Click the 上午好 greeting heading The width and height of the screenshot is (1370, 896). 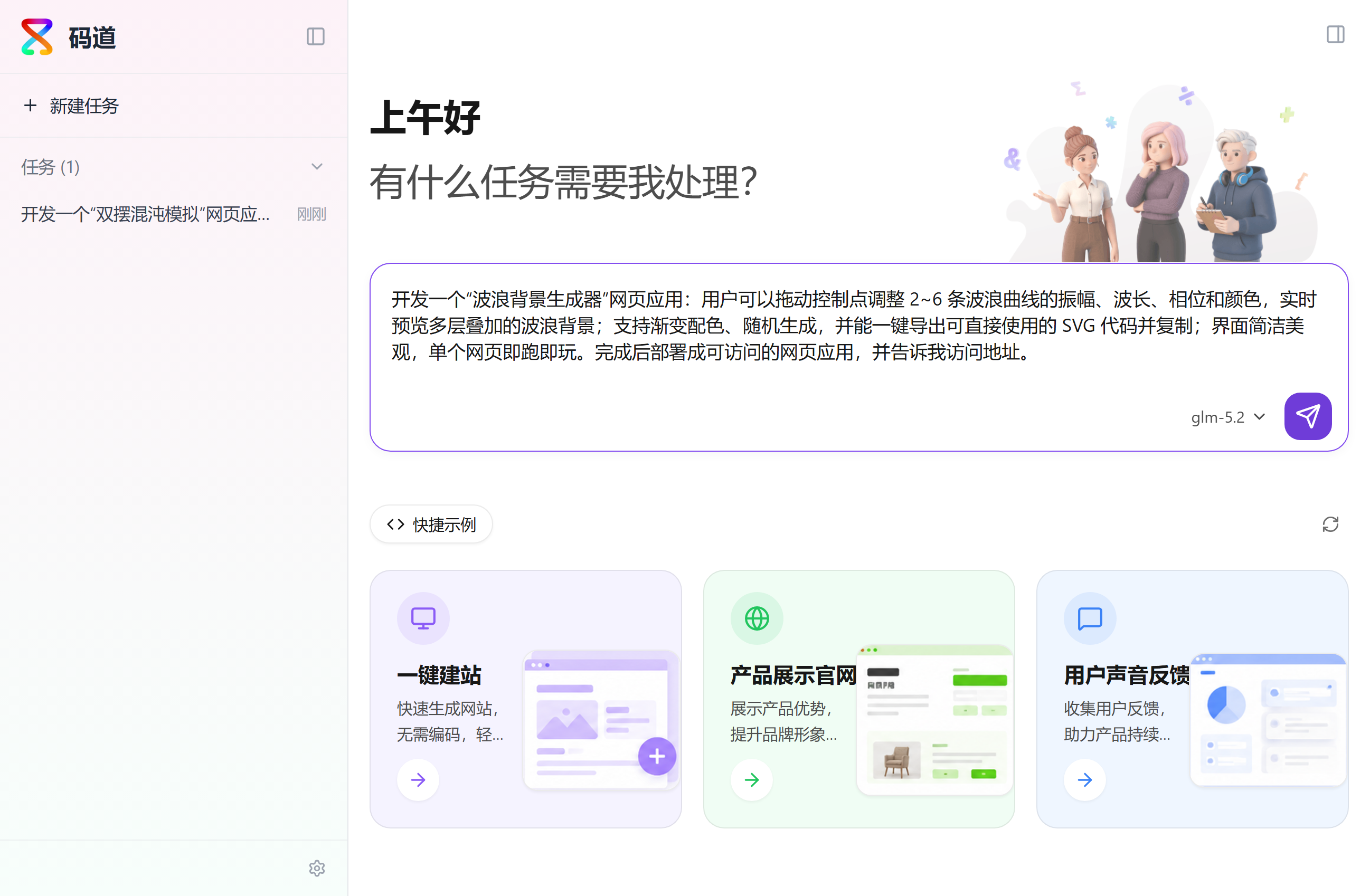[426, 117]
